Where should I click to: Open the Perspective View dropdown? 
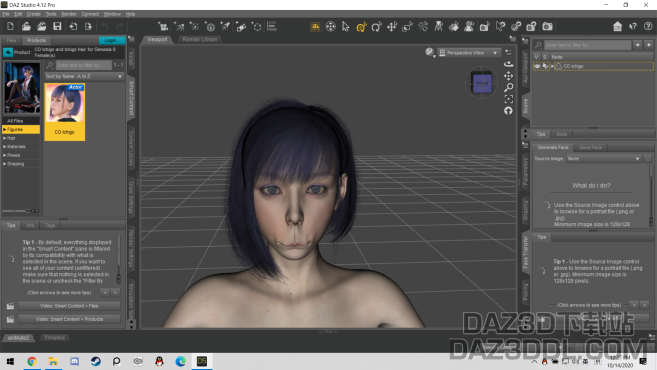[x=468, y=53]
